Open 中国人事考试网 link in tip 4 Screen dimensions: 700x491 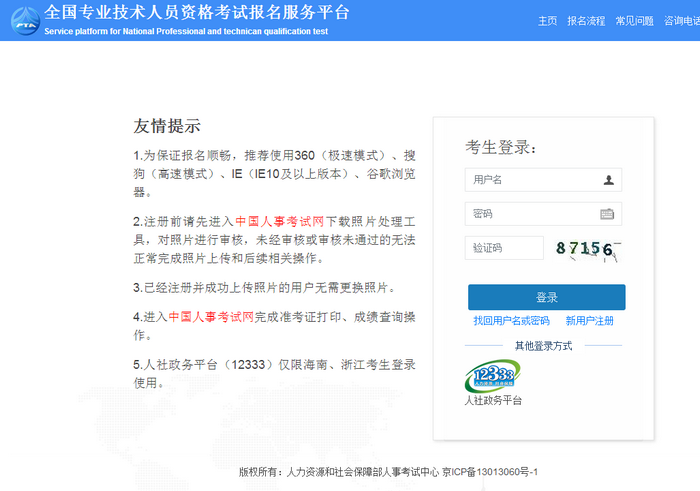click(213, 317)
